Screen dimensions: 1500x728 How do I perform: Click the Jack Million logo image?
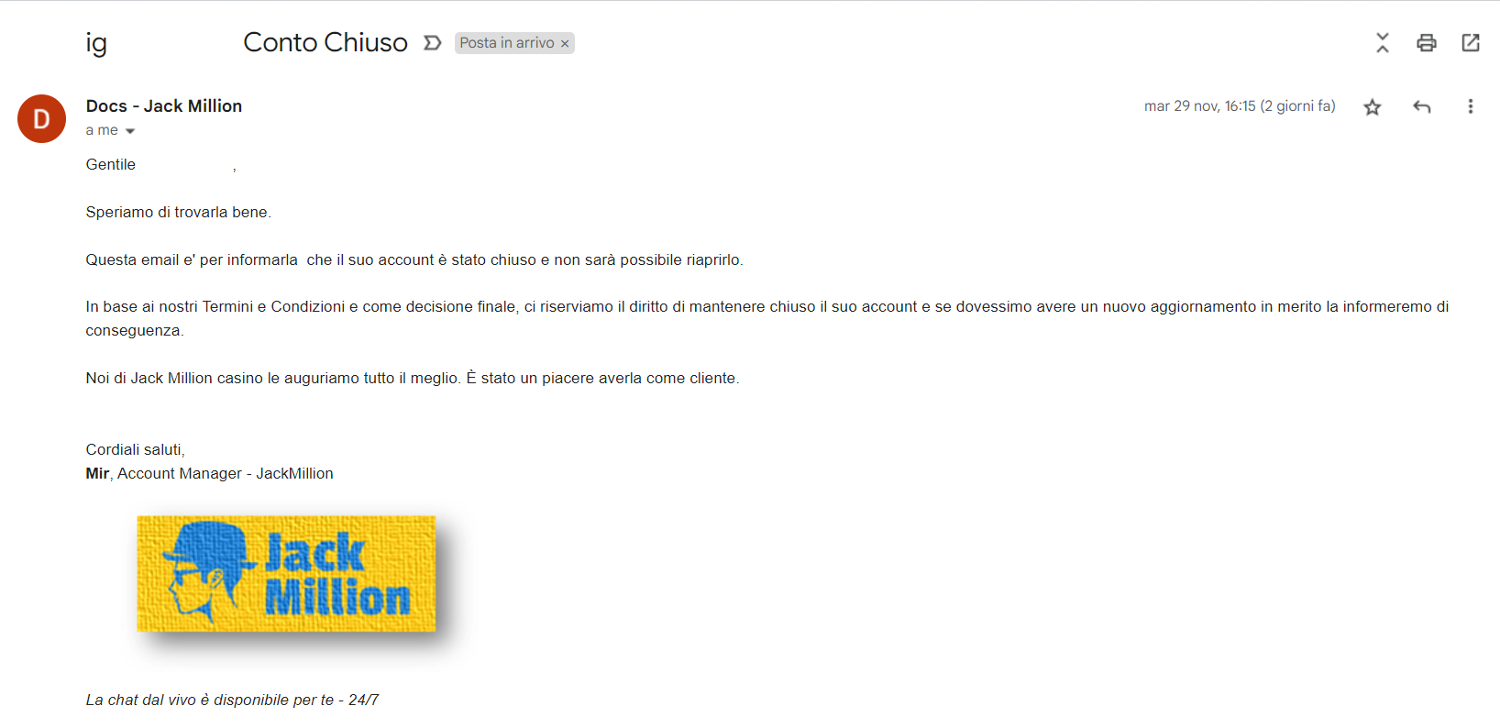point(286,574)
